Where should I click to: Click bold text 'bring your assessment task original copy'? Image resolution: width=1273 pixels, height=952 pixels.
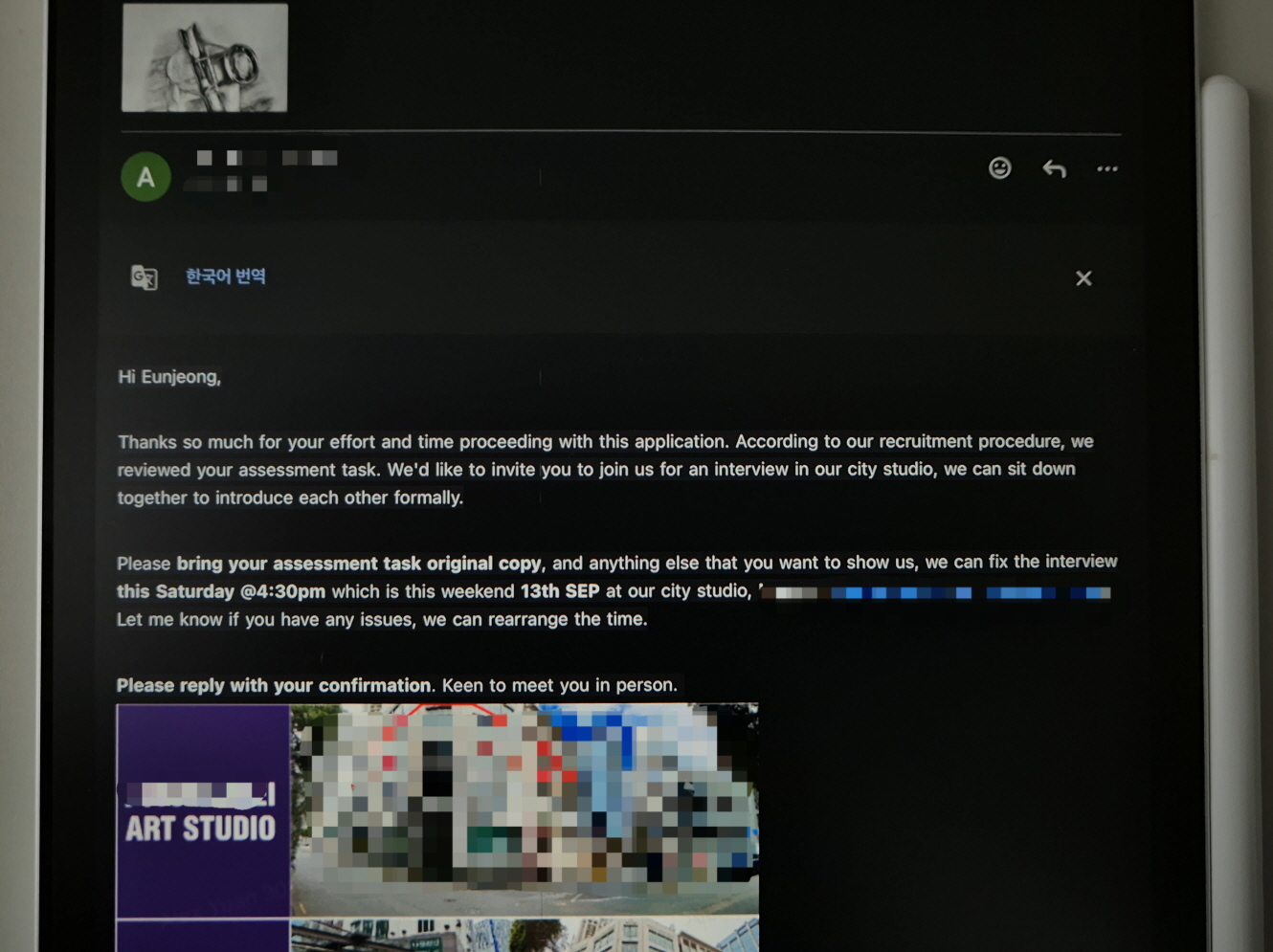tap(359, 564)
